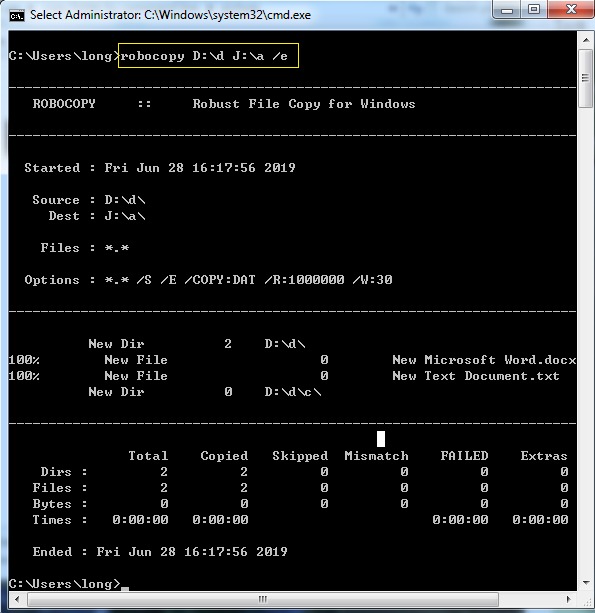Click the 'Files : *.*' line

[x=85, y=248]
